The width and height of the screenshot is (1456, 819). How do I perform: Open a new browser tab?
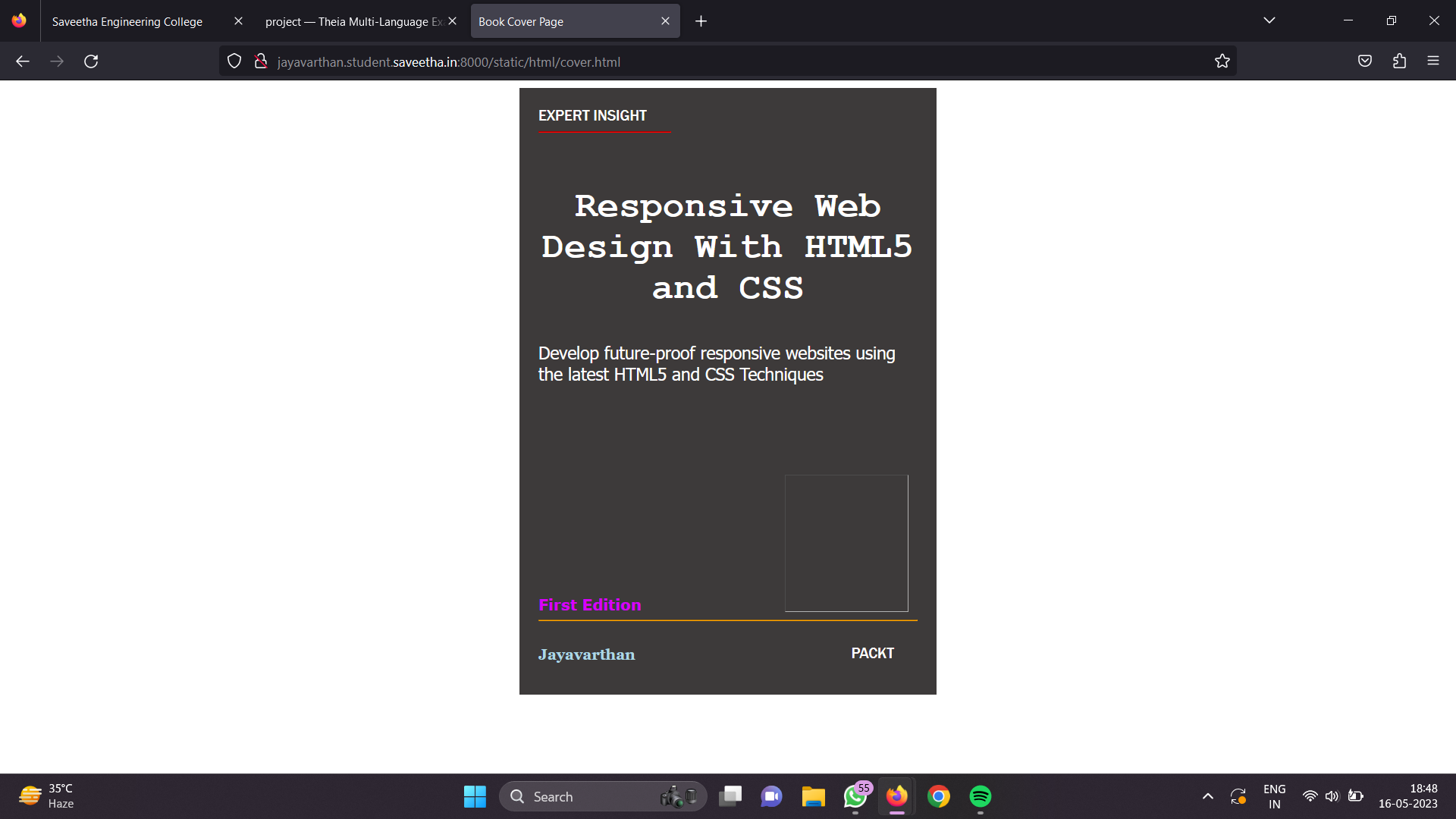click(701, 20)
